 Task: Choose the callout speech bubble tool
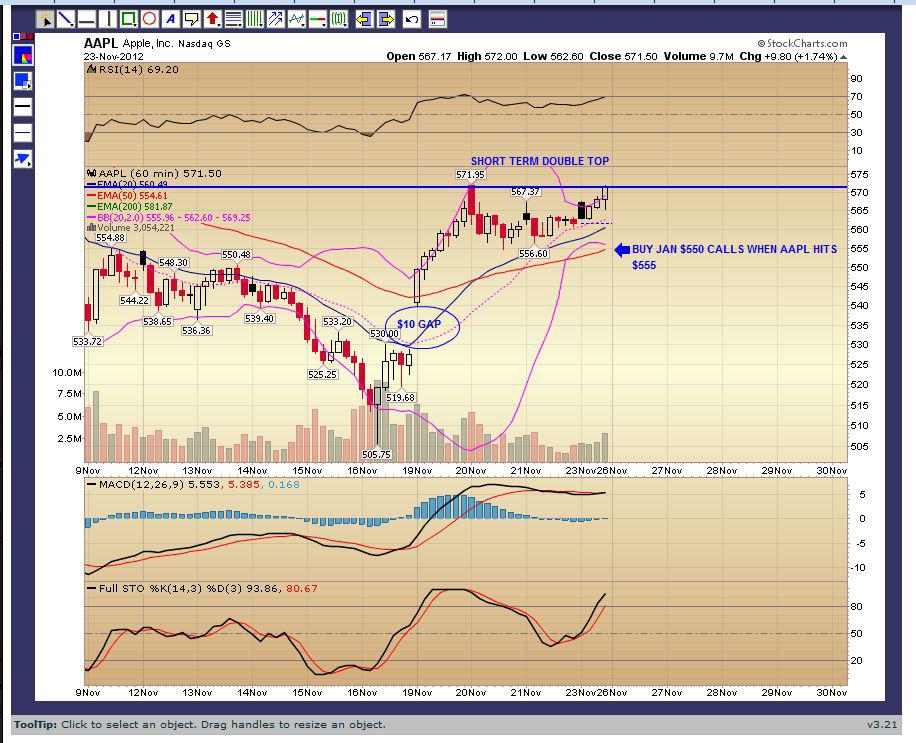pos(191,20)
